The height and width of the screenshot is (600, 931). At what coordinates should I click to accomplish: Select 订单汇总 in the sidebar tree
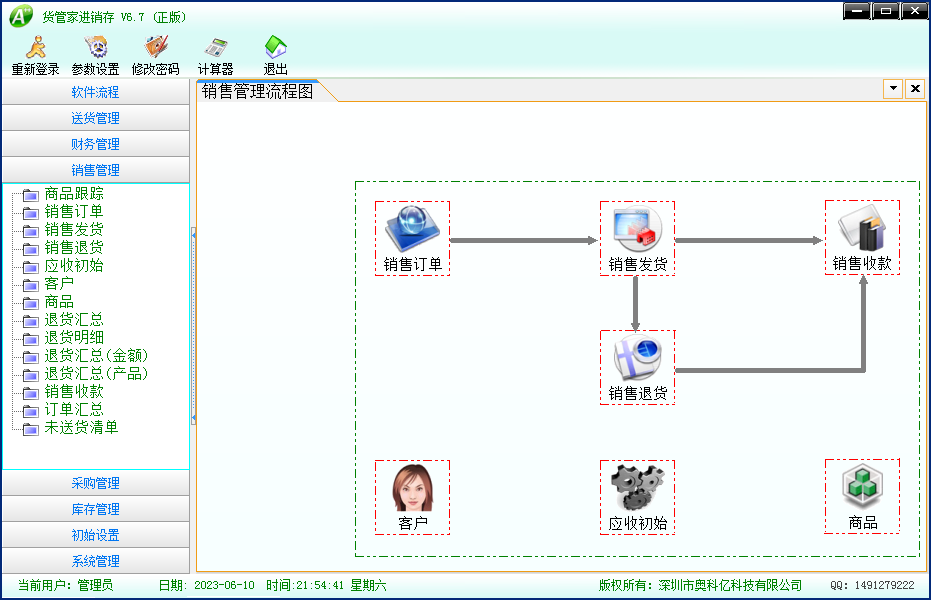coord(74,409)
